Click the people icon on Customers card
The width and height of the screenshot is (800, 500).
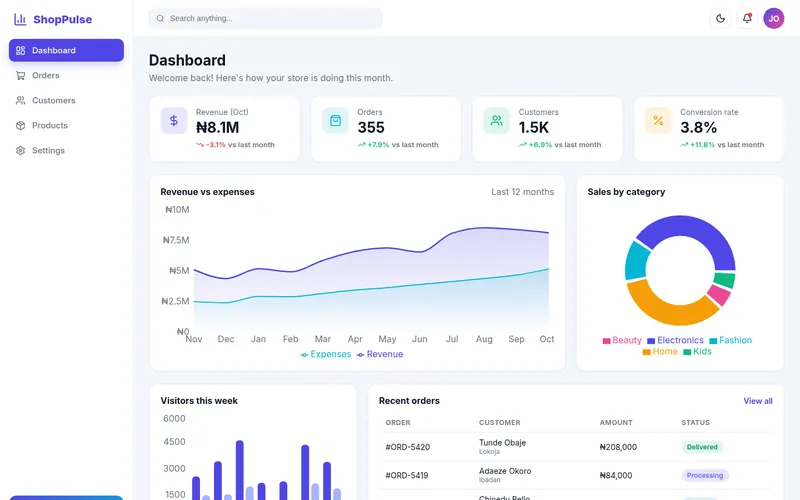(x=496, y=120)
